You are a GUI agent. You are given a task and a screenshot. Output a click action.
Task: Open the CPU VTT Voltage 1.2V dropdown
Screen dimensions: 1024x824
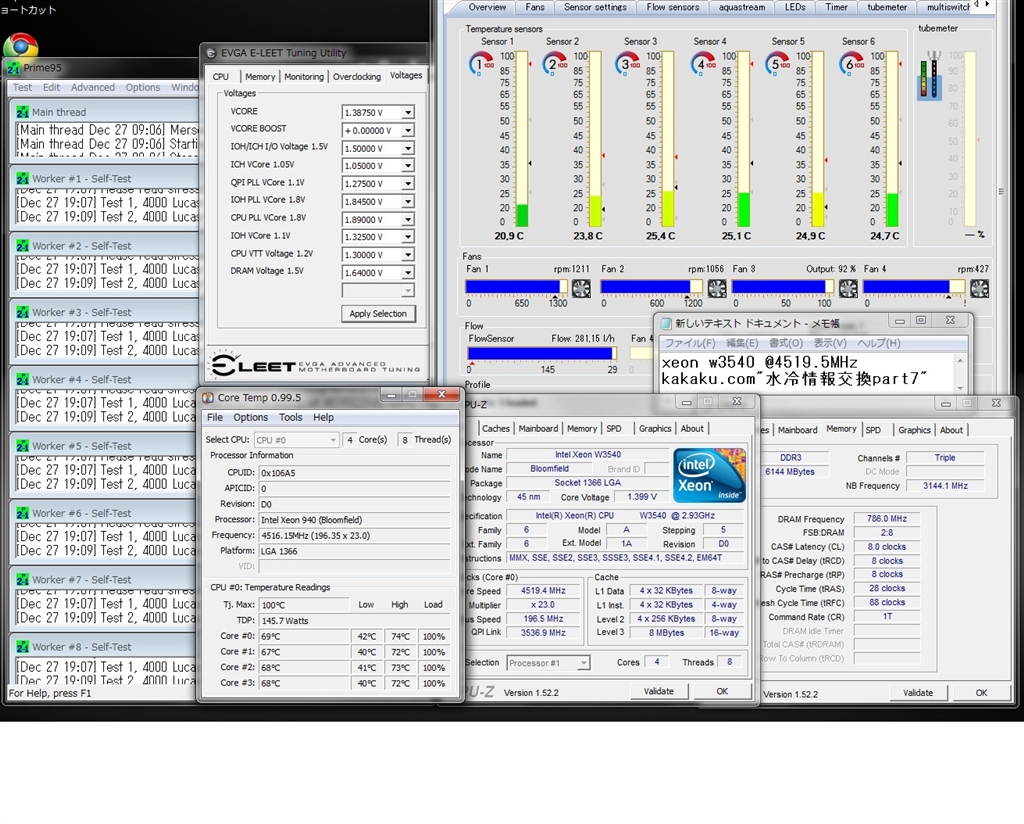coord(408,255)
